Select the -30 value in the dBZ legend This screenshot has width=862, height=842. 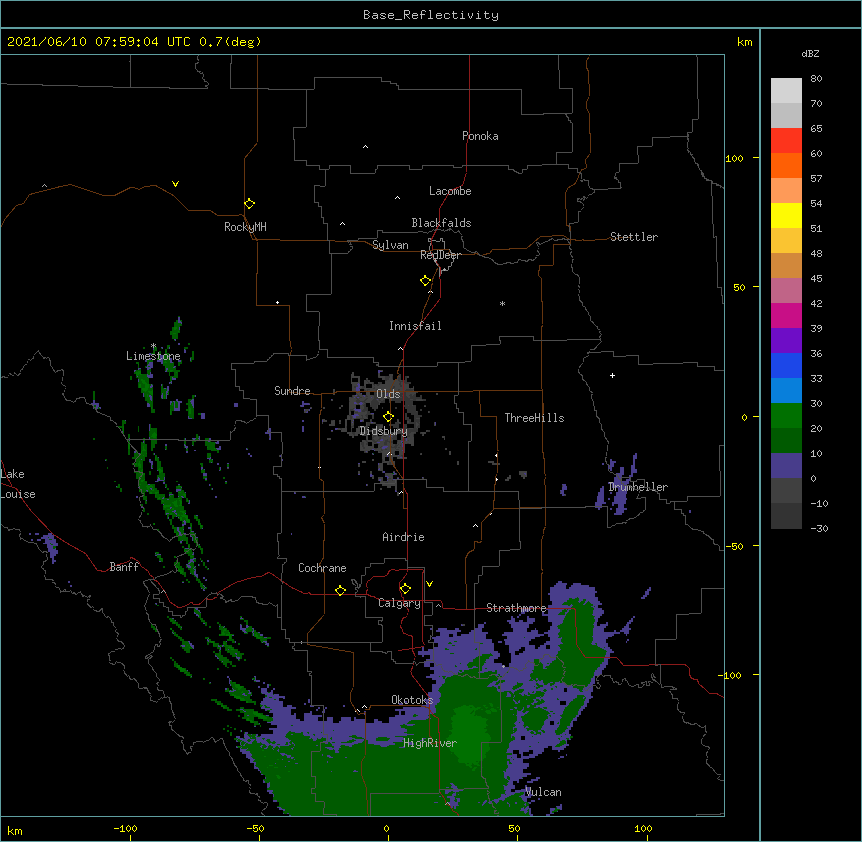pos(819,528)
